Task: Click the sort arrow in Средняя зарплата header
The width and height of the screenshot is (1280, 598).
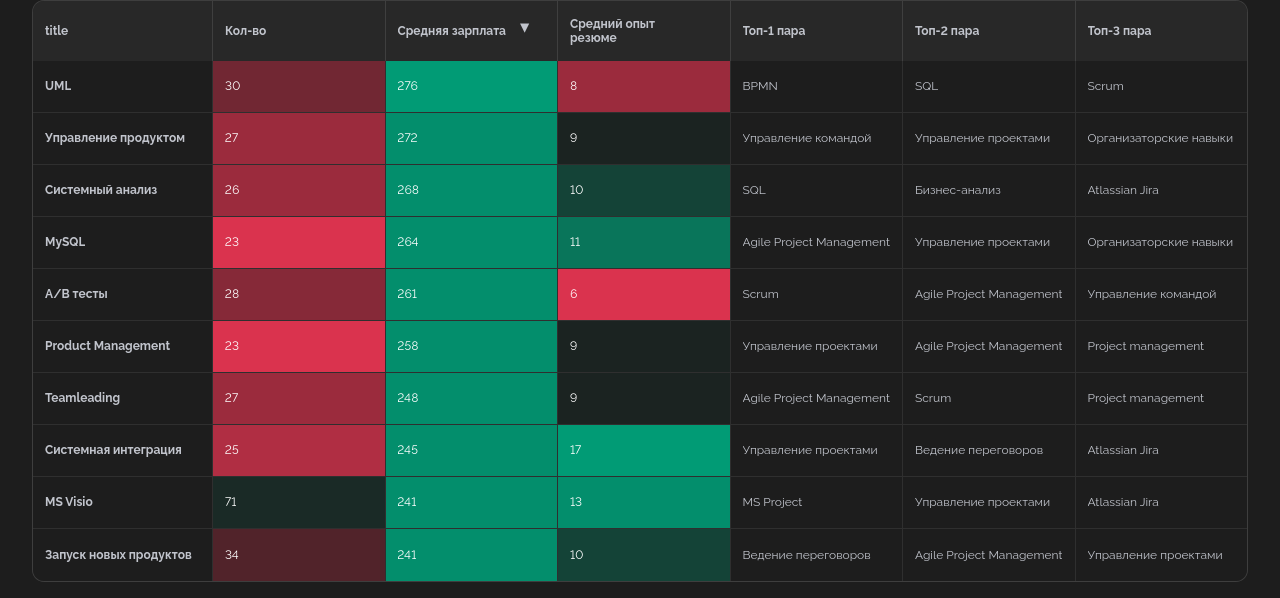Action: (524, 28)
